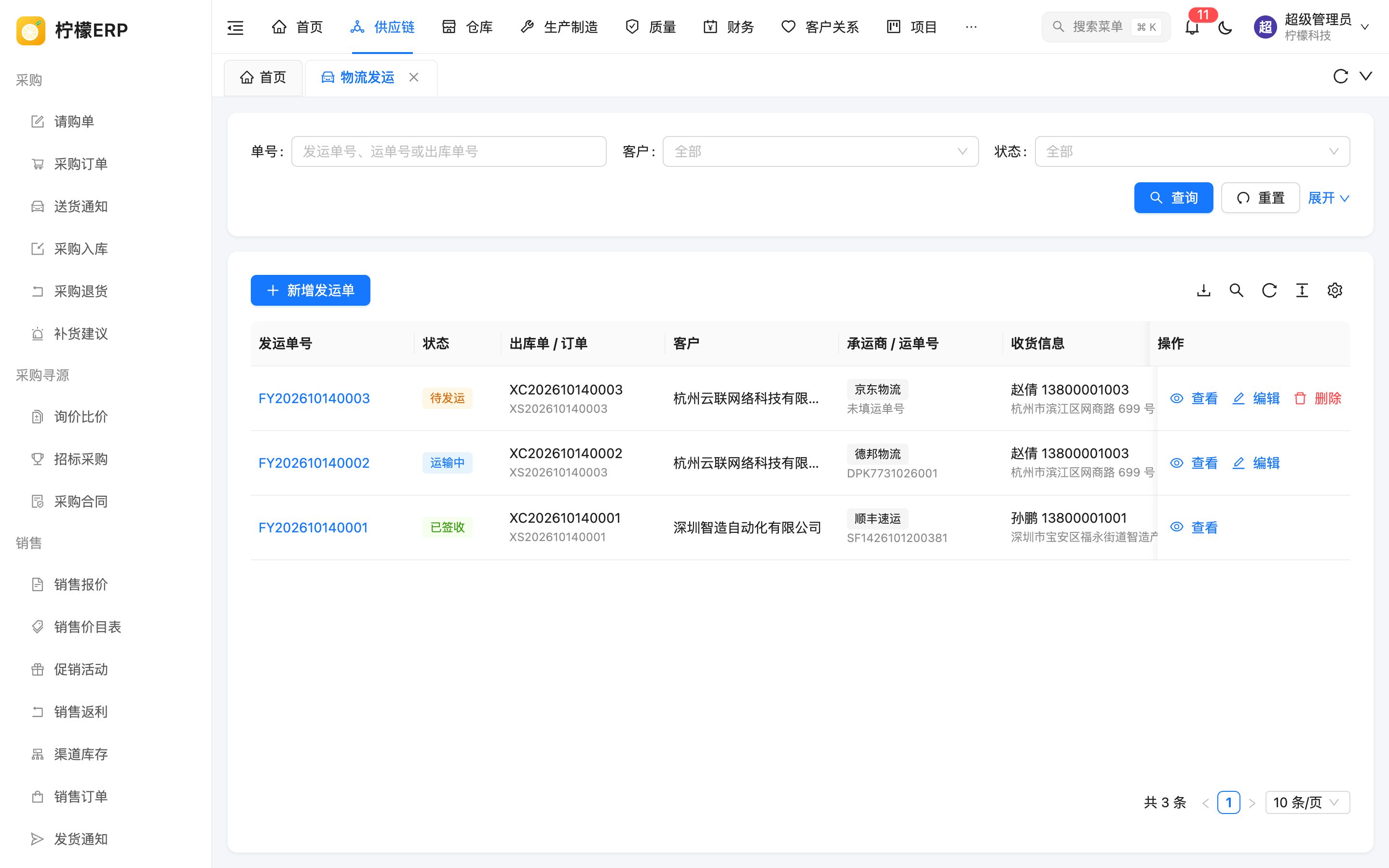Viewport: 1389px width, 868px height.
Task: Open the 客户 filter dropdown
Action: (820, 151)
